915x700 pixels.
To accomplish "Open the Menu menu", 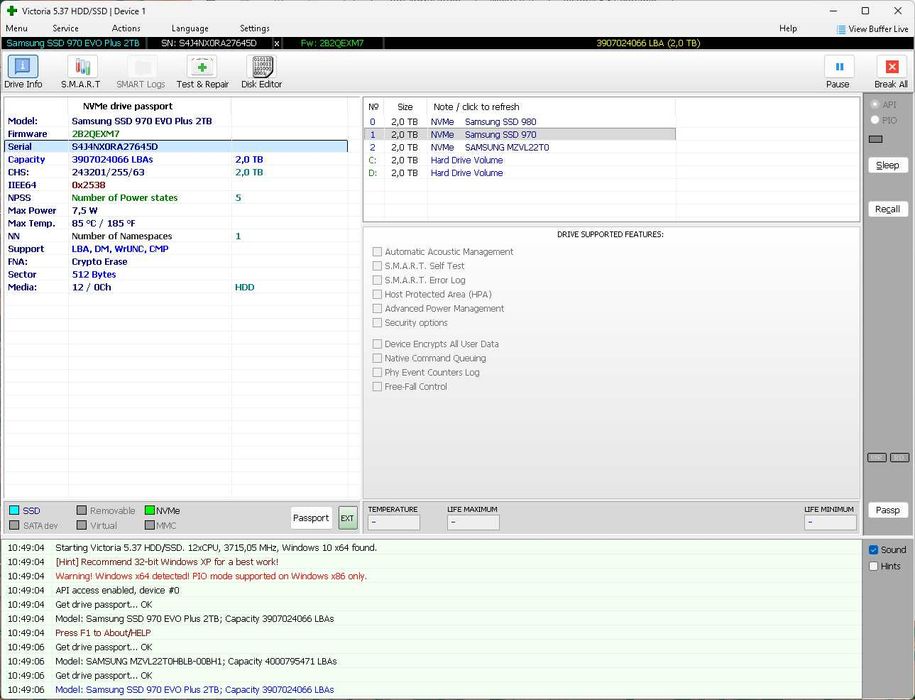I will [x=16, y=28].
